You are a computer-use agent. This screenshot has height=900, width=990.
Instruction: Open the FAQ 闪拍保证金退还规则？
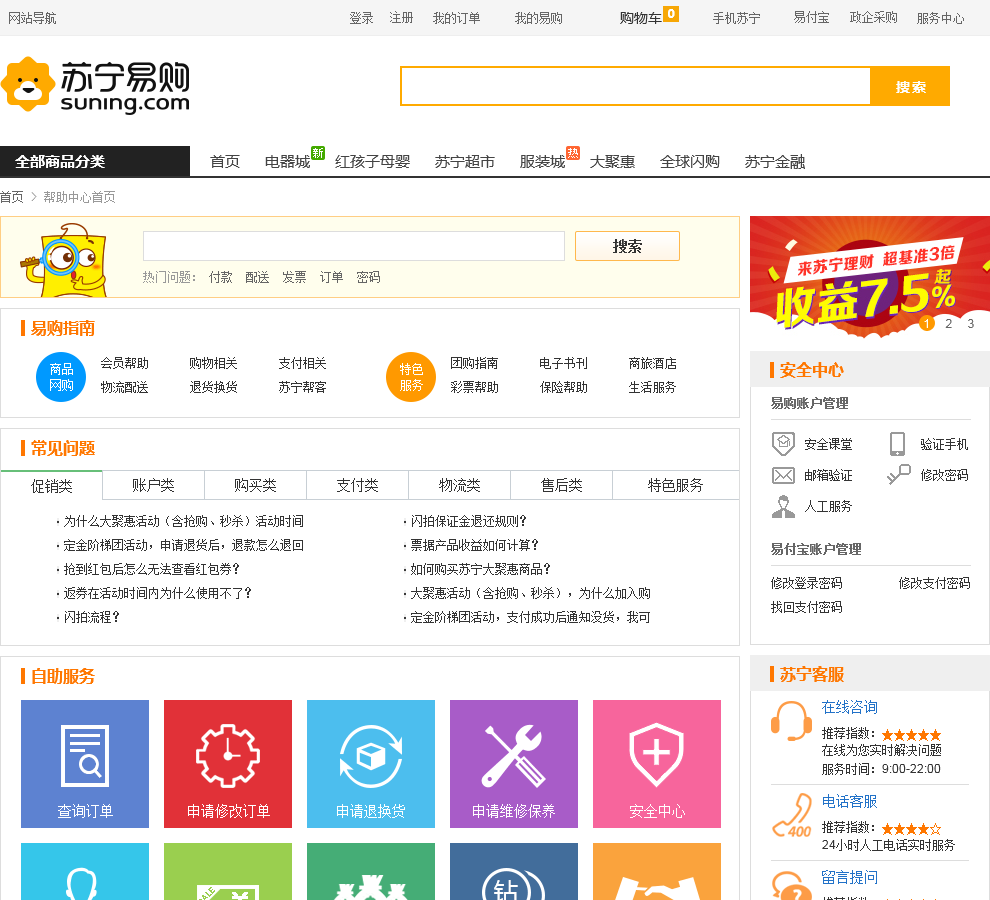(468, 521)
